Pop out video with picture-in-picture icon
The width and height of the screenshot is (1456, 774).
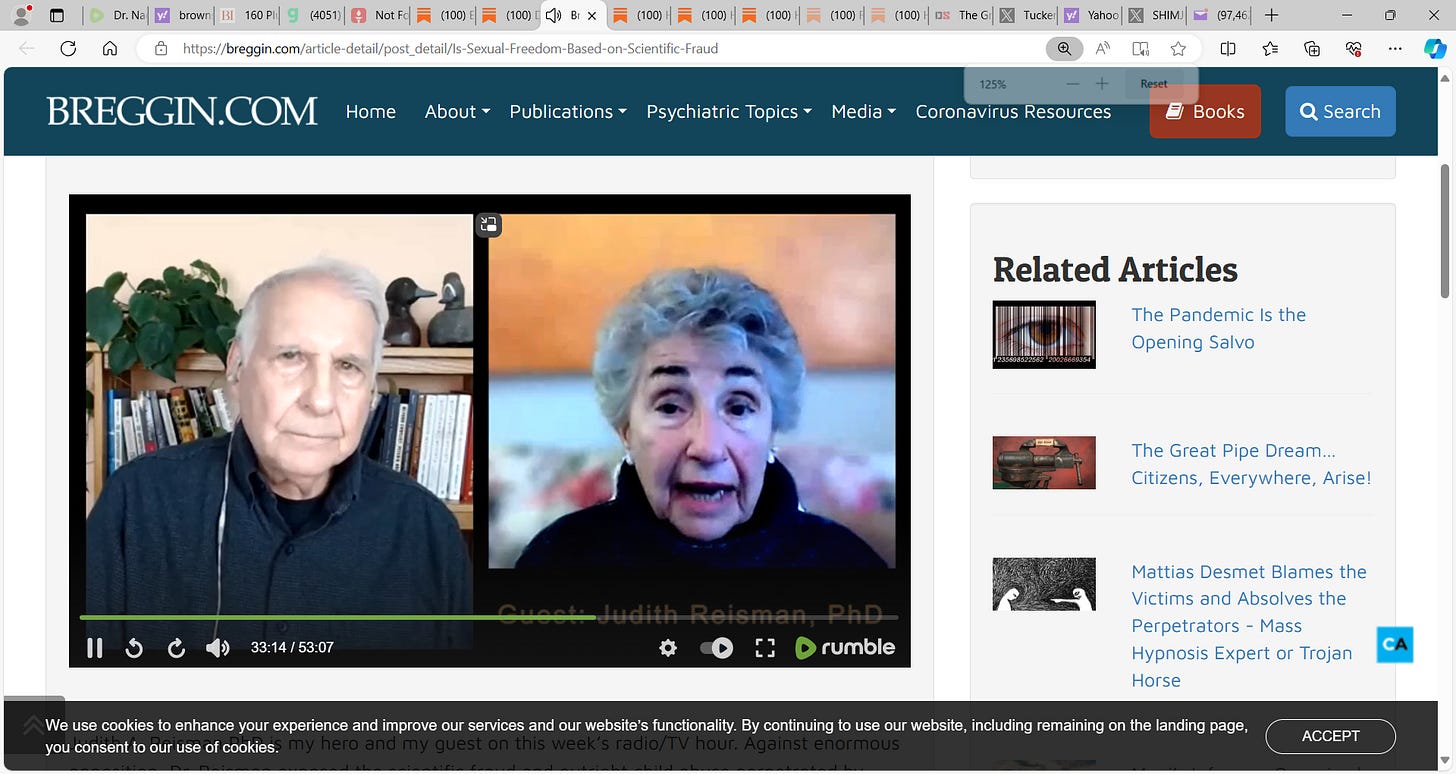(x=489, y=224)
